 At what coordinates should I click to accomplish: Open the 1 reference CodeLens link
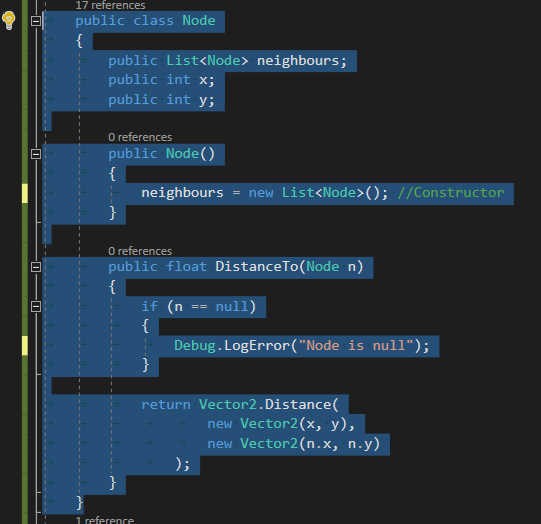(105, 520)
